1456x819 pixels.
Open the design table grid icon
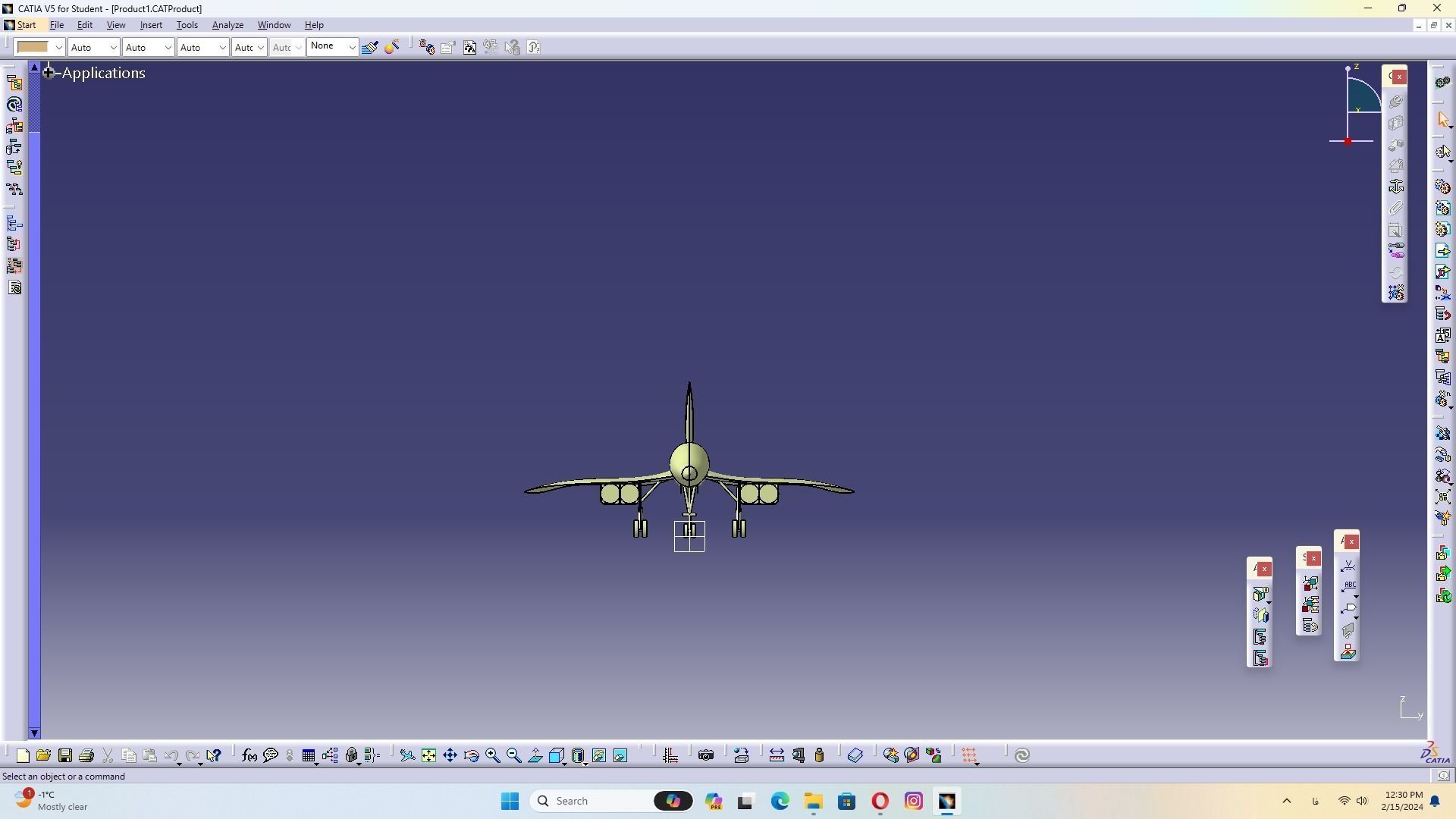pos(309,755)
